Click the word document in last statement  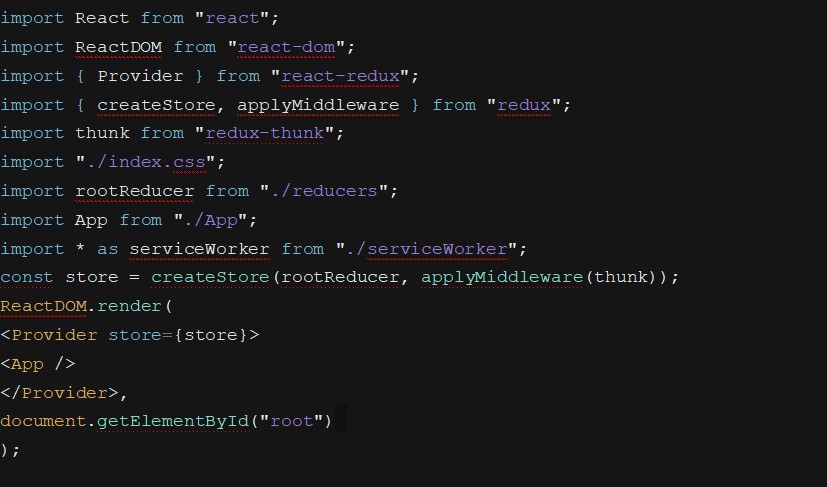[x=43, y=421]
